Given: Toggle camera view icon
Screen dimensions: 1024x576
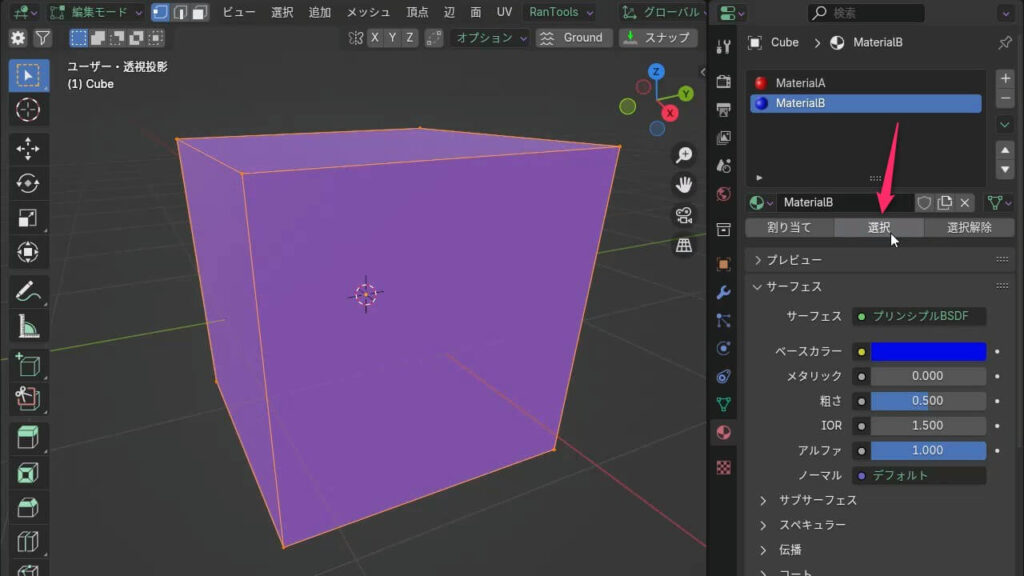Looking at the screenshot, I should click(x=684, y=215).
